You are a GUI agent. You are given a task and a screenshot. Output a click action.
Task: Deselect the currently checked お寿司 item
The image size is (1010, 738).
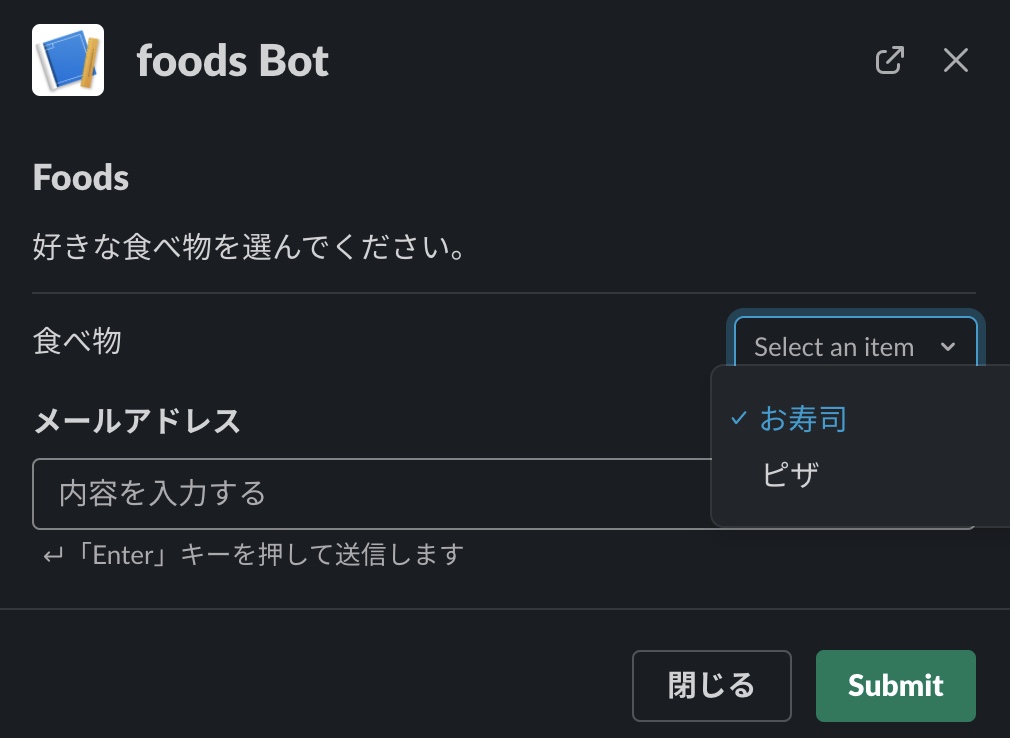click(803, 419)
